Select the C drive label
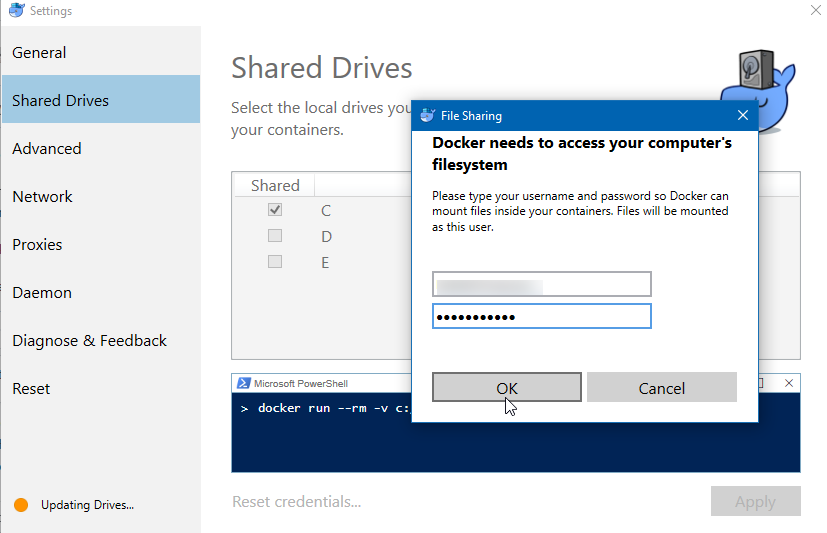Viewport: 827px width, 533px height. (x=326, y=211)
